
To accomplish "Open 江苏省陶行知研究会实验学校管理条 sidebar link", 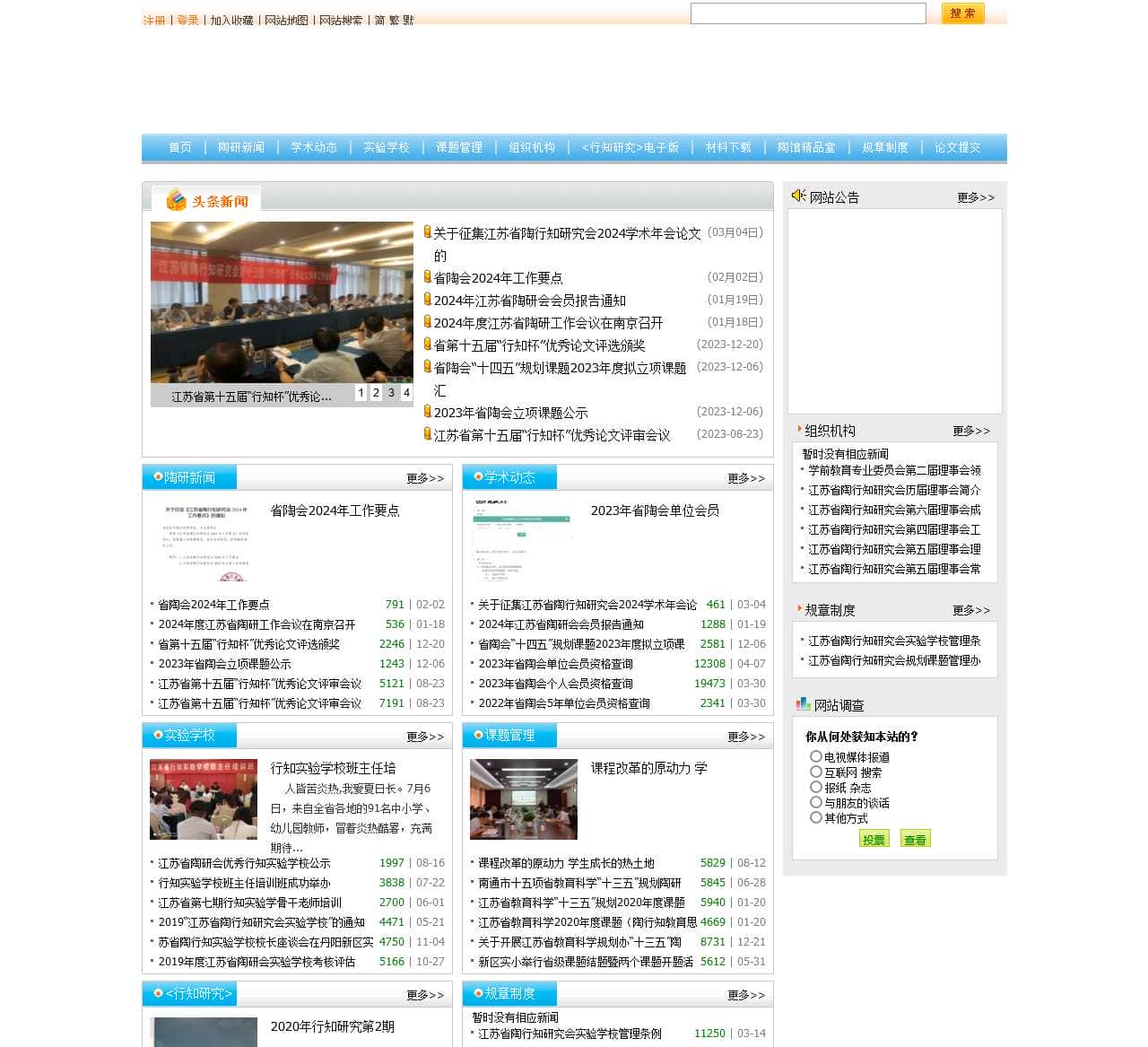I will [x=894, y=641].
